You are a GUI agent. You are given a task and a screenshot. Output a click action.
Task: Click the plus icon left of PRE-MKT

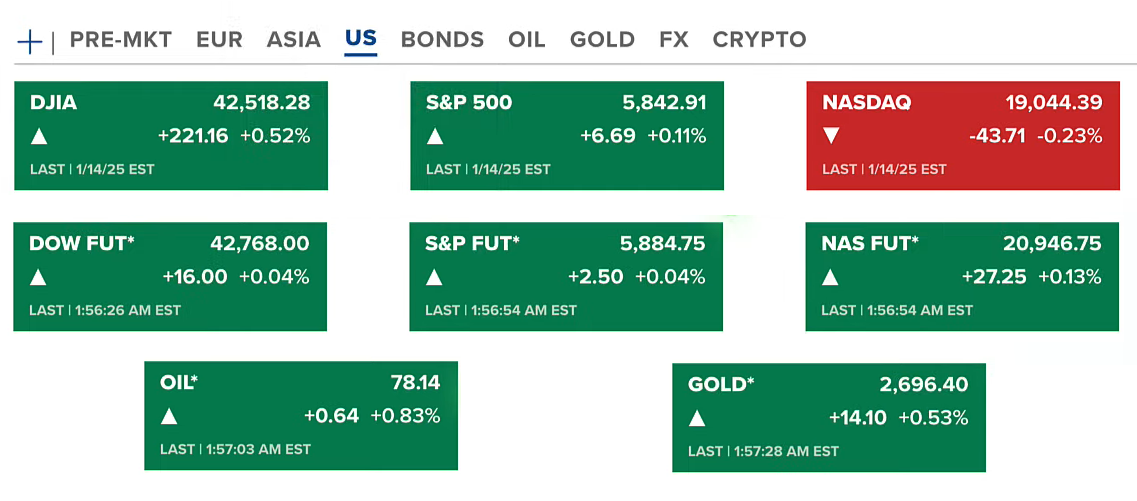[x=30, y=41]
